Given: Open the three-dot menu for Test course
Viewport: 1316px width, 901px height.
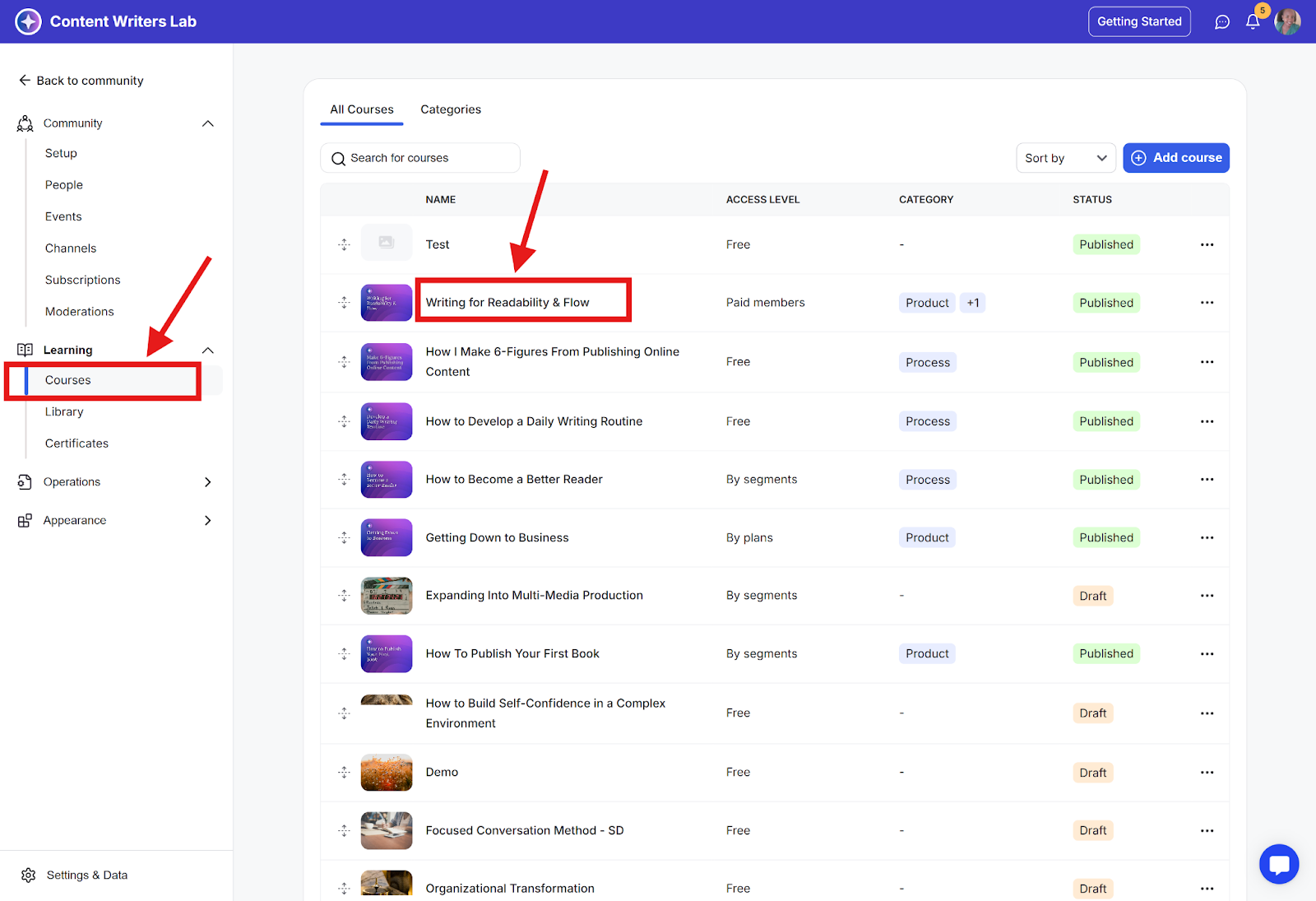Looking at the screenshot, I should tap(1207, 244).
